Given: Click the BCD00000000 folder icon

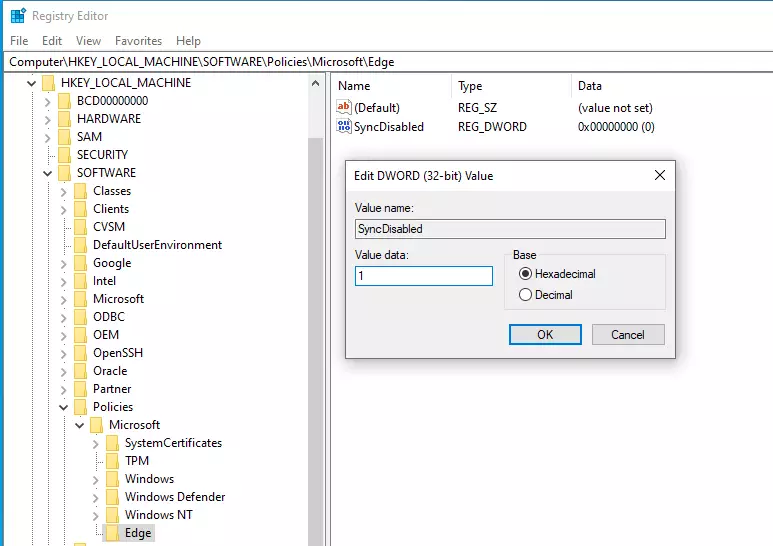Looking at the screenshot, I should tap(64, 101).
